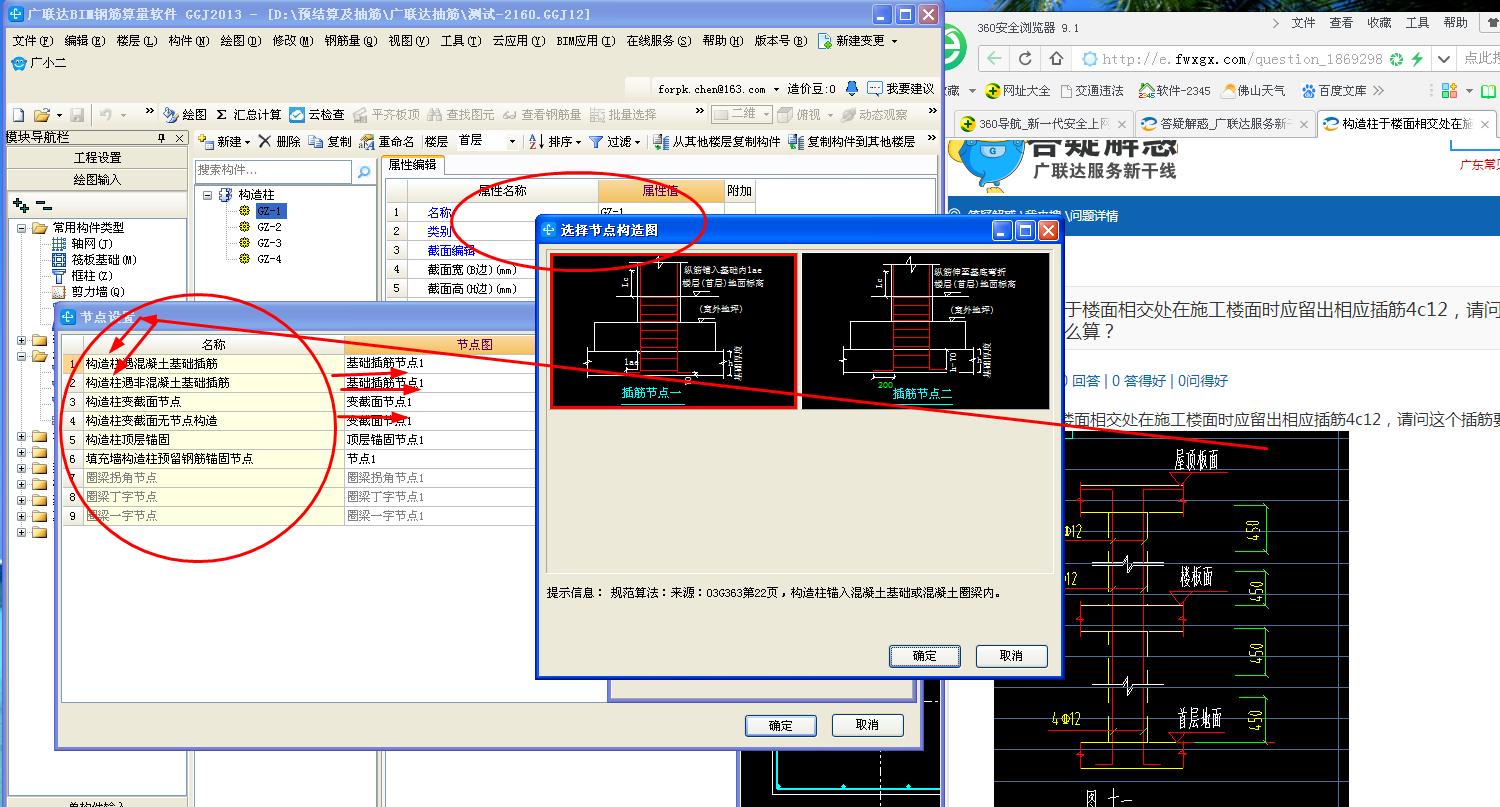This screenshot has height=807, width=1500.
Task: Rename the component with 重命名
Action: click(387, 142)
